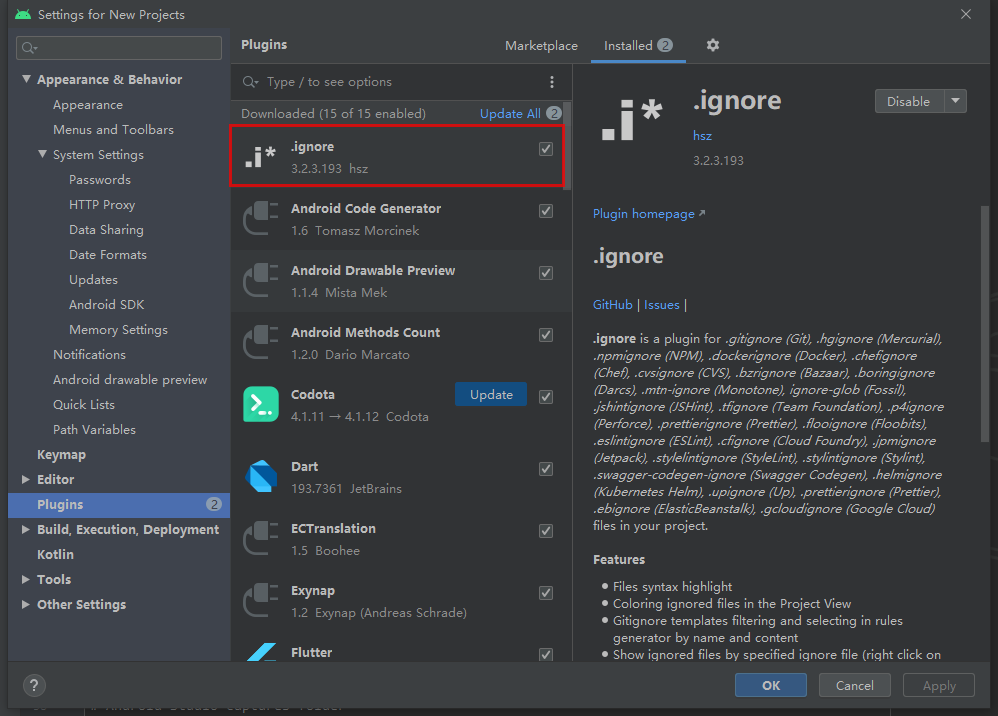998x716 pixels.
Task: Click the plugins settings gear icon
Action: click(x=713, y=45)
